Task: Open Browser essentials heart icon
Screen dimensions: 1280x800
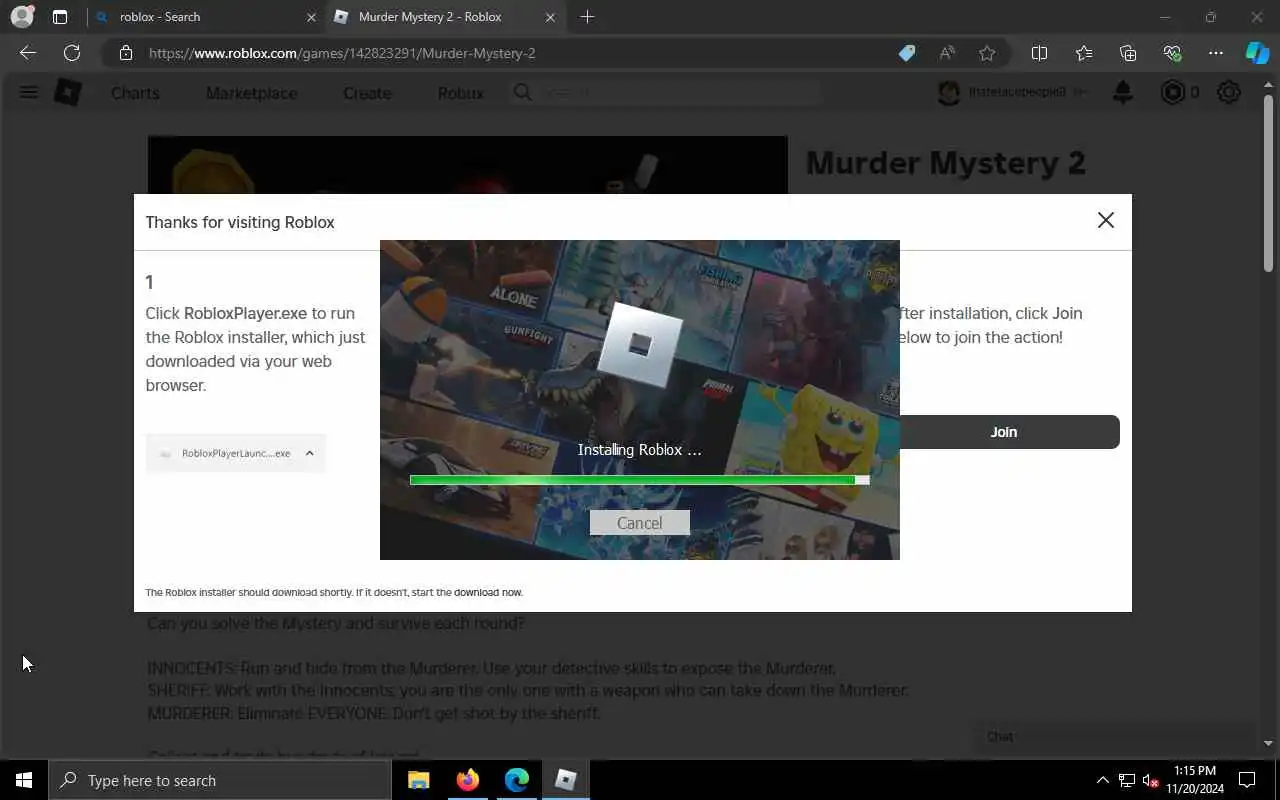Action: [1172, 53]
